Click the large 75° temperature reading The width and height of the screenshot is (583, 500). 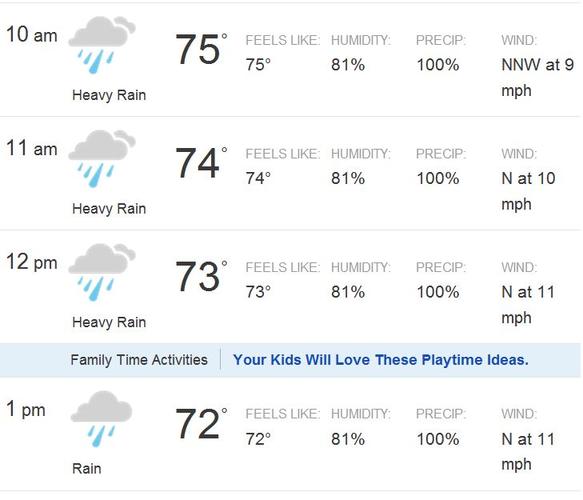pos(201,49)
